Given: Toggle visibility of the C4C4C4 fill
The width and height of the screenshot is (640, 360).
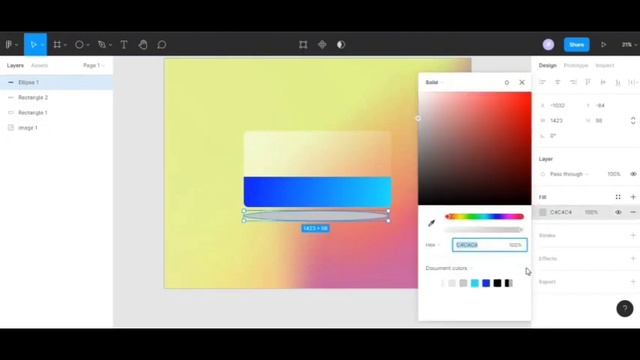Looking at the screenshot, I should 618,212.
